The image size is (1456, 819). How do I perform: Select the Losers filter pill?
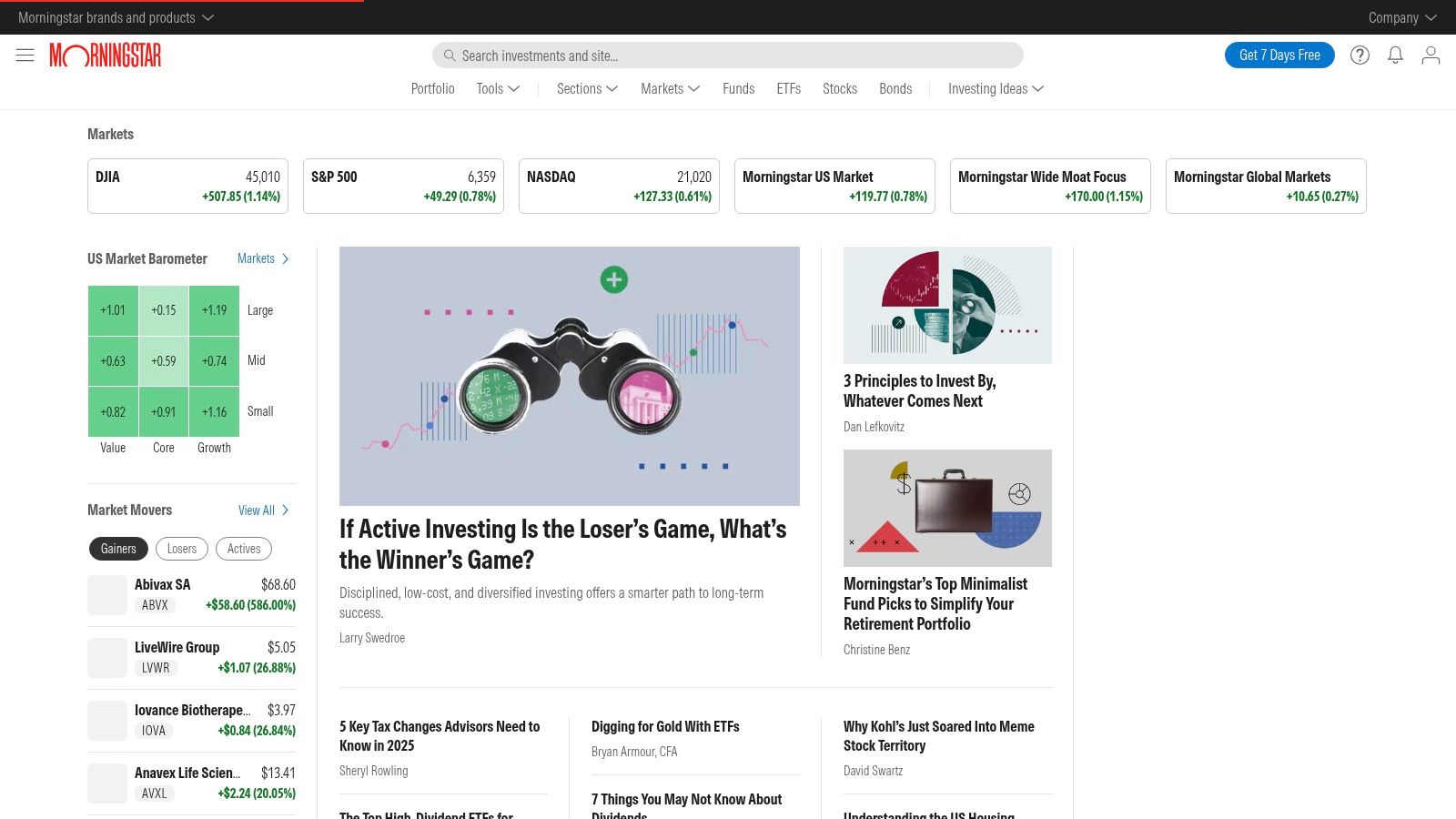click(182, 549)
